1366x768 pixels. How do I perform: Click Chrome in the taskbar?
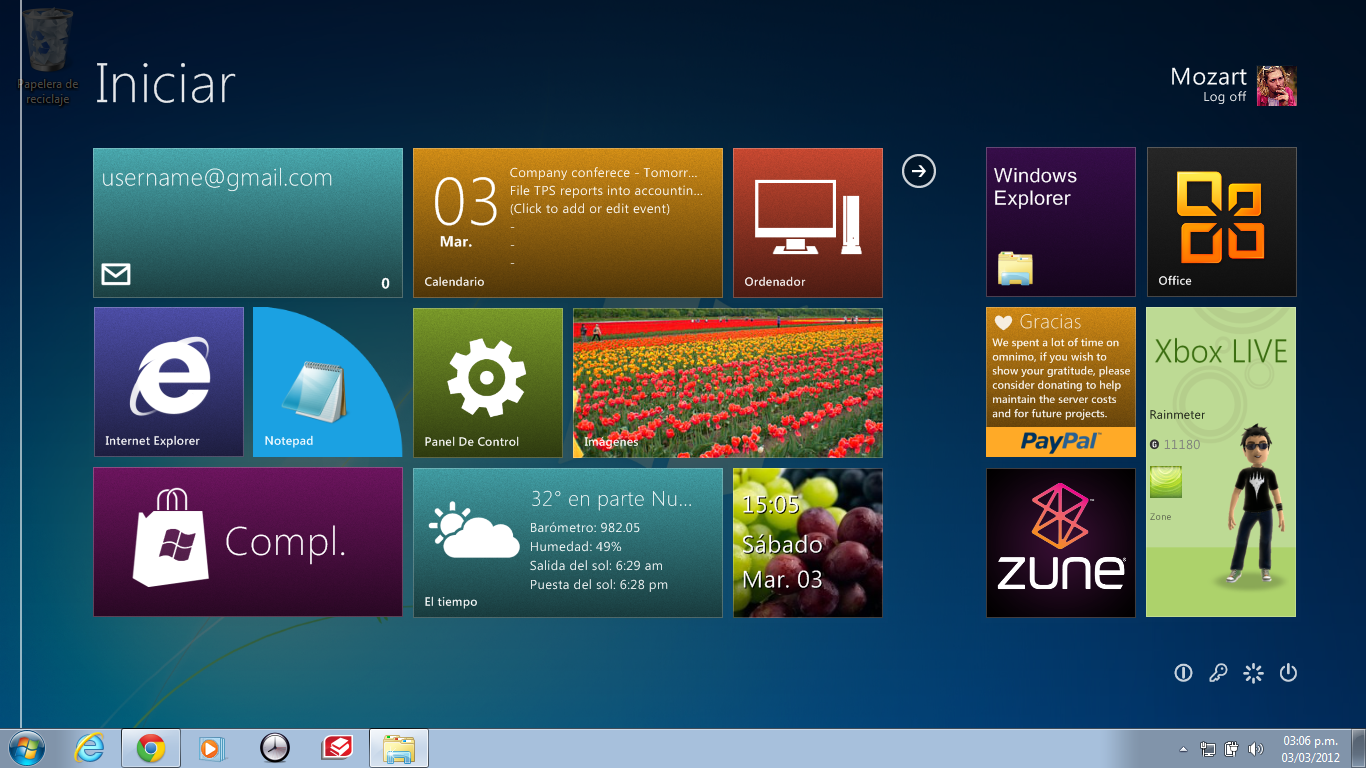151,748
